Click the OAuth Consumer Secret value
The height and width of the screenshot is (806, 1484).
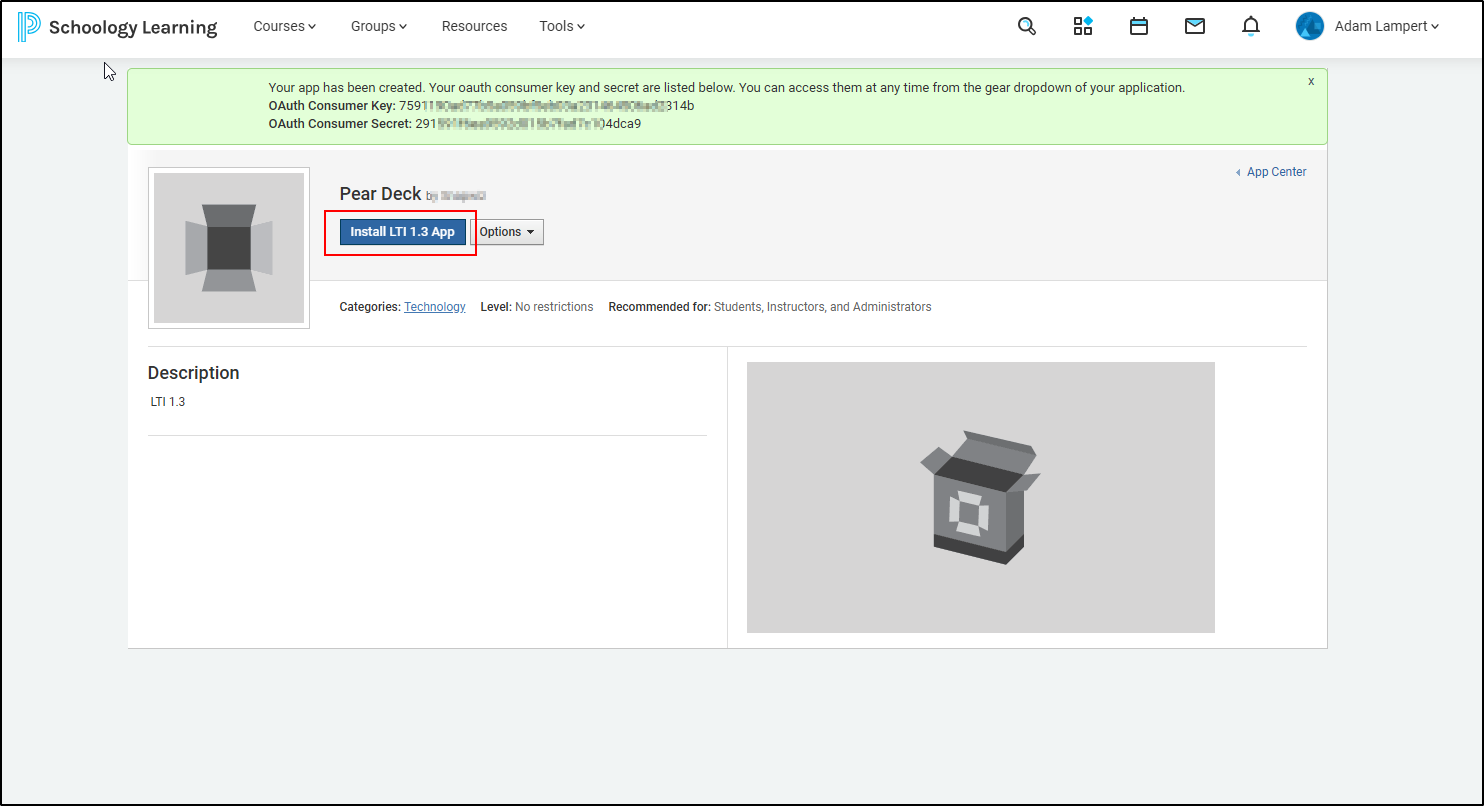click(528, 124)
